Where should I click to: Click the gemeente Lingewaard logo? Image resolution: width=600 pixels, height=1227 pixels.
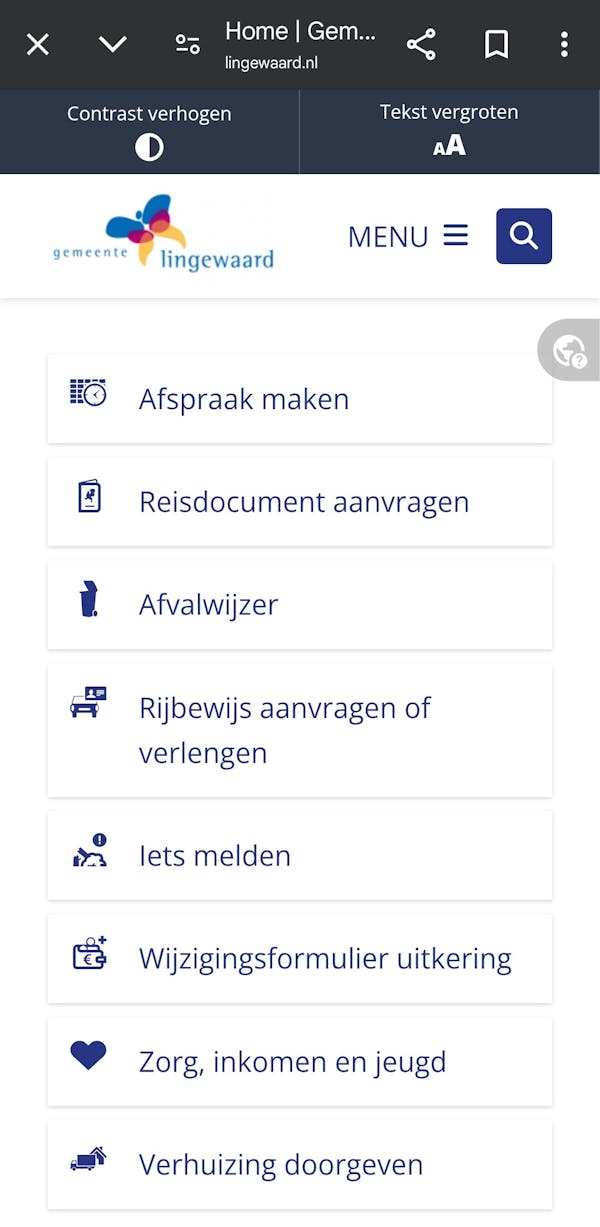pyautogui.click(x=163, y=234)
